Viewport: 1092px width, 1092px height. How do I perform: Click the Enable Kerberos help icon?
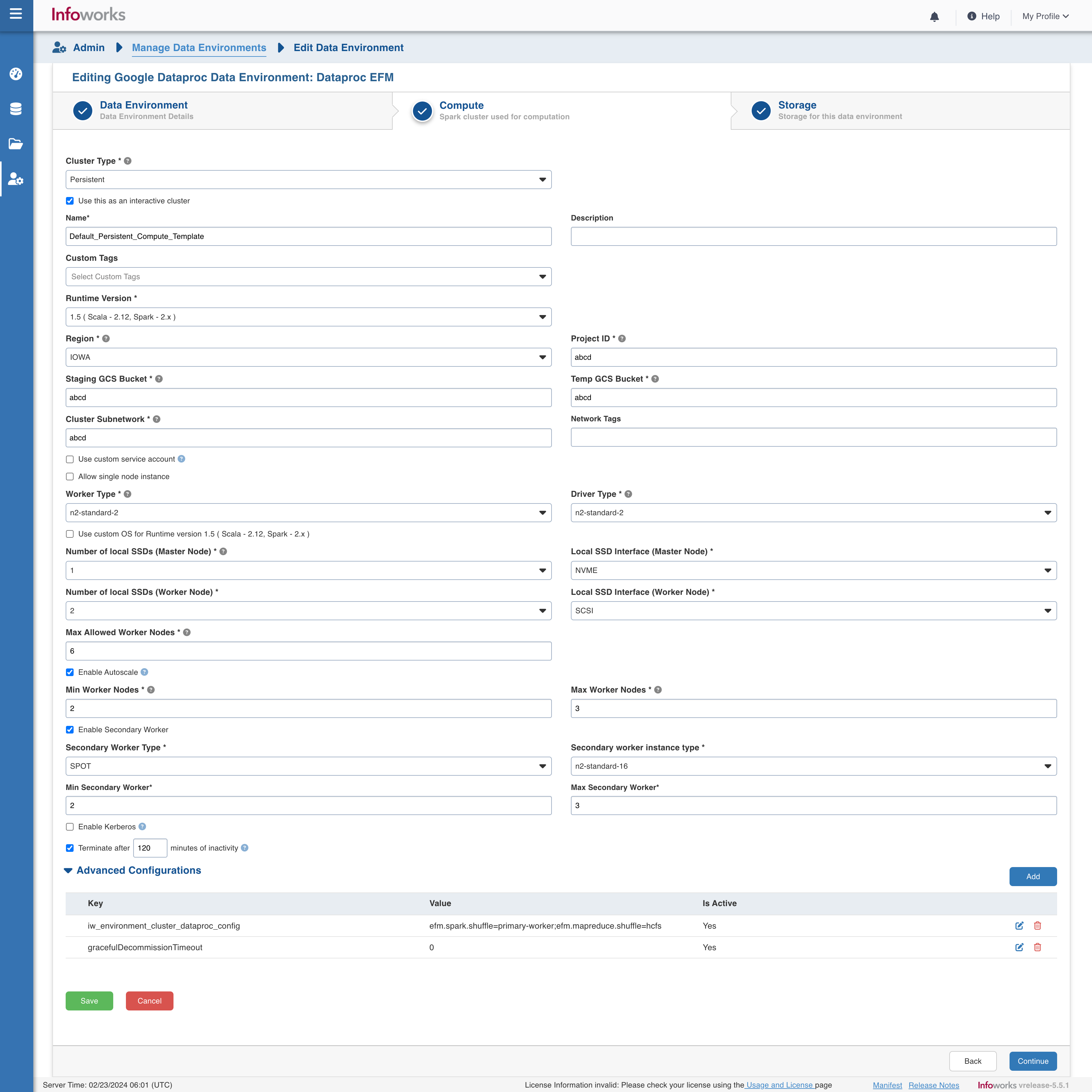(142, 827)
